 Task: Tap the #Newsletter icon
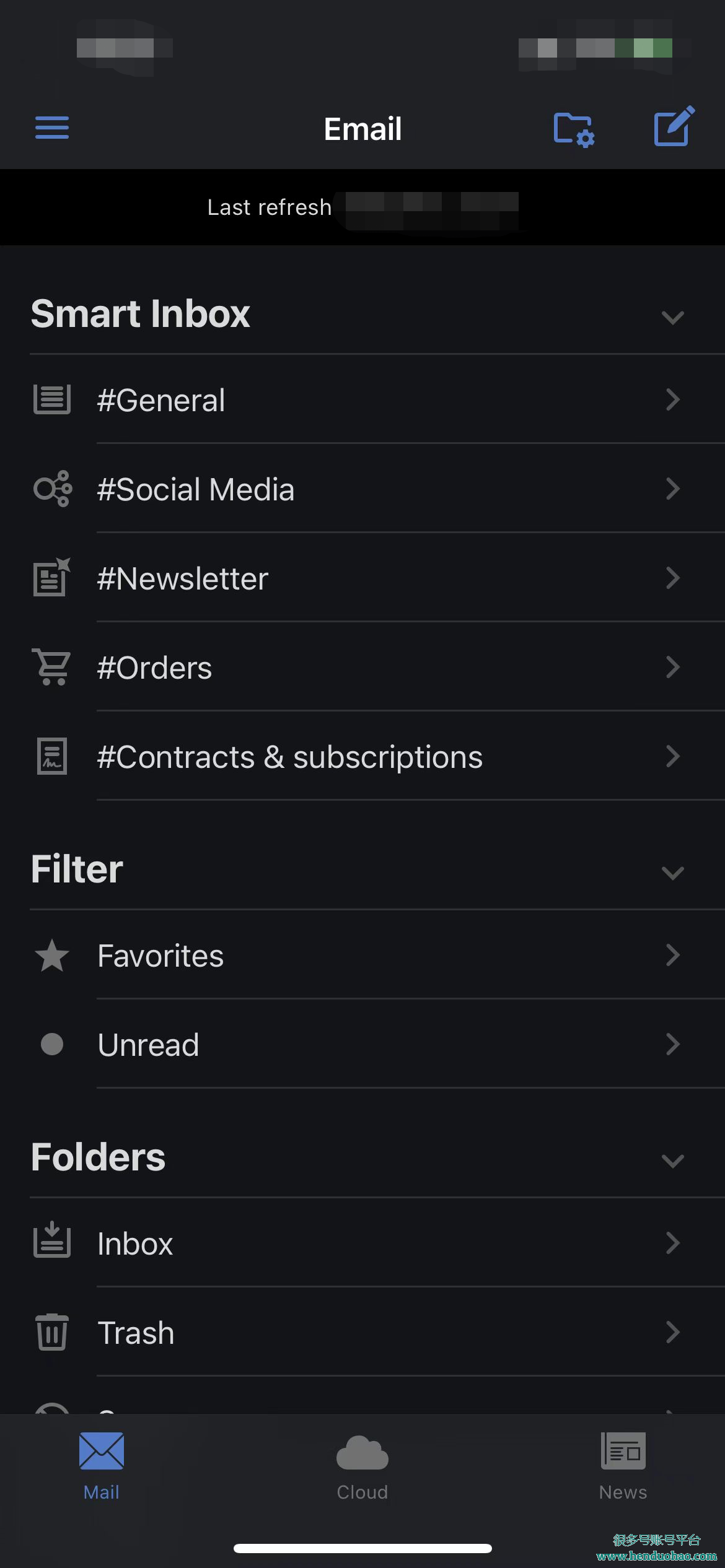52,577
